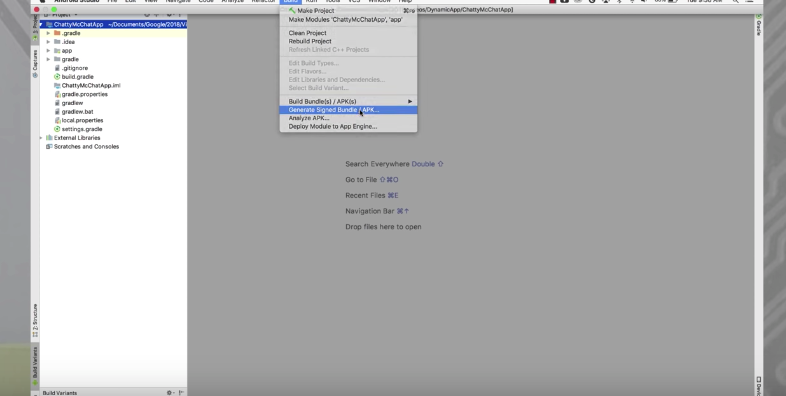Choose Analyze APK... menu entry
Image resolution: width=786 pixels, height=396 pixels.
[x=348, y=118]
